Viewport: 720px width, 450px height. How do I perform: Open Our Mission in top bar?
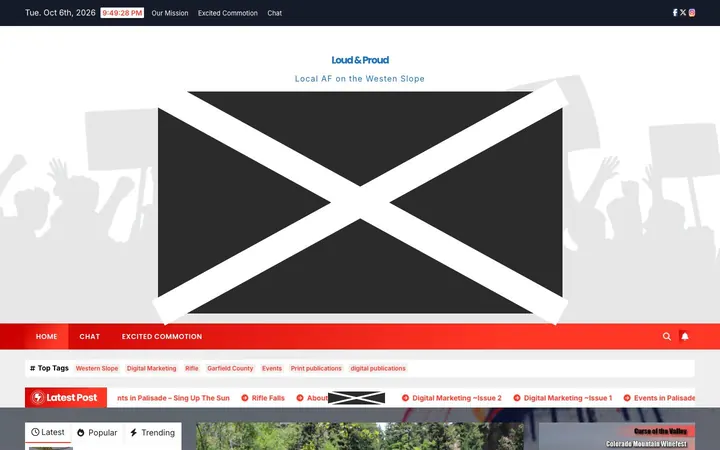pos(170,13)
